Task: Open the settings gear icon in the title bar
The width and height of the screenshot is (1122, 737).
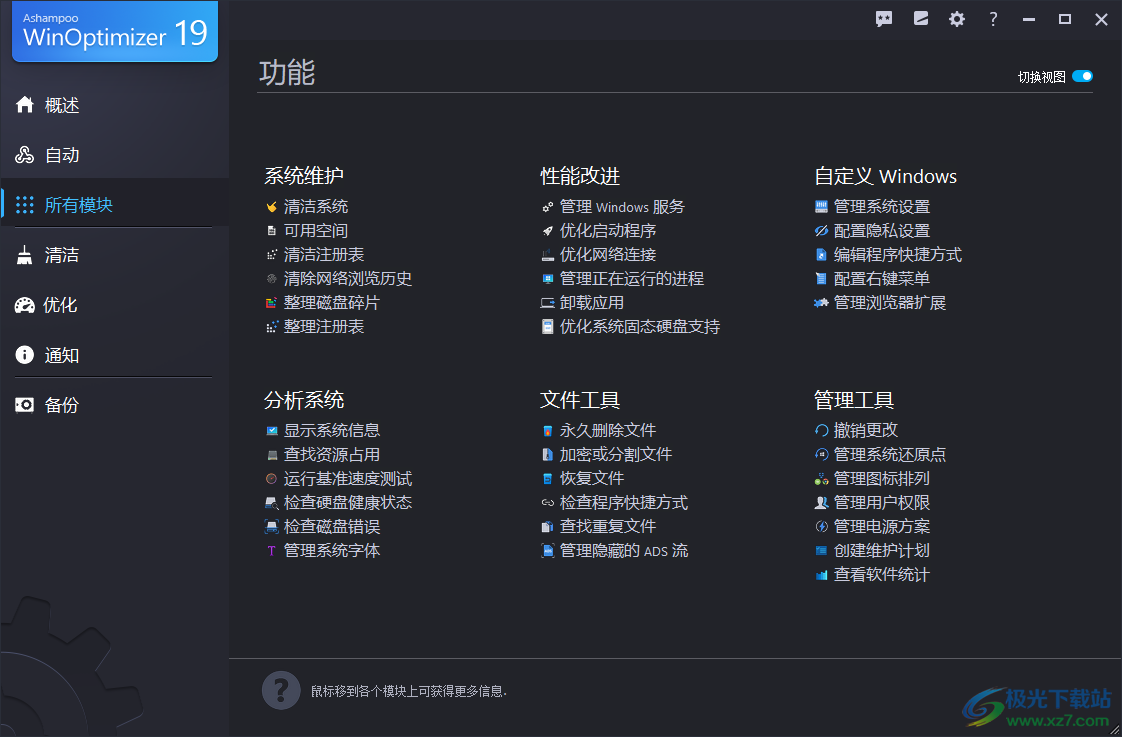Action: coord(956,18)
